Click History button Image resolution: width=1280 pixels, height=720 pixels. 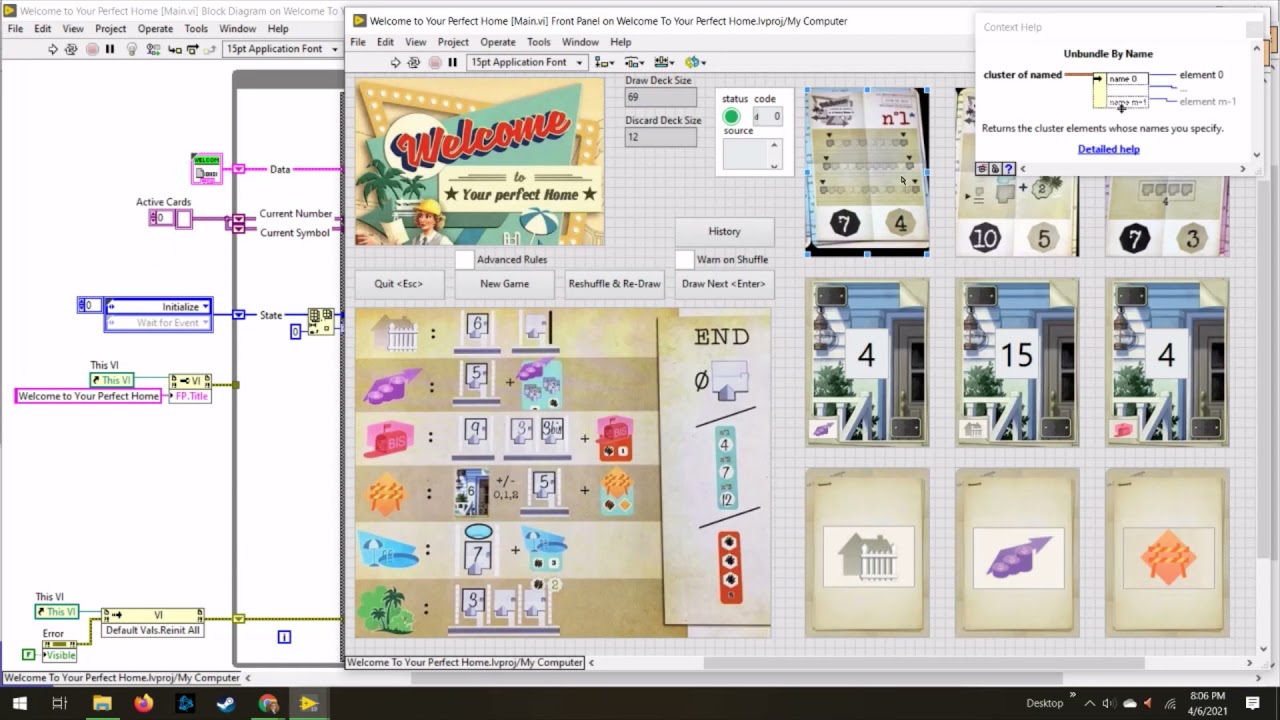pyautogui.click(x=724, y=231)
